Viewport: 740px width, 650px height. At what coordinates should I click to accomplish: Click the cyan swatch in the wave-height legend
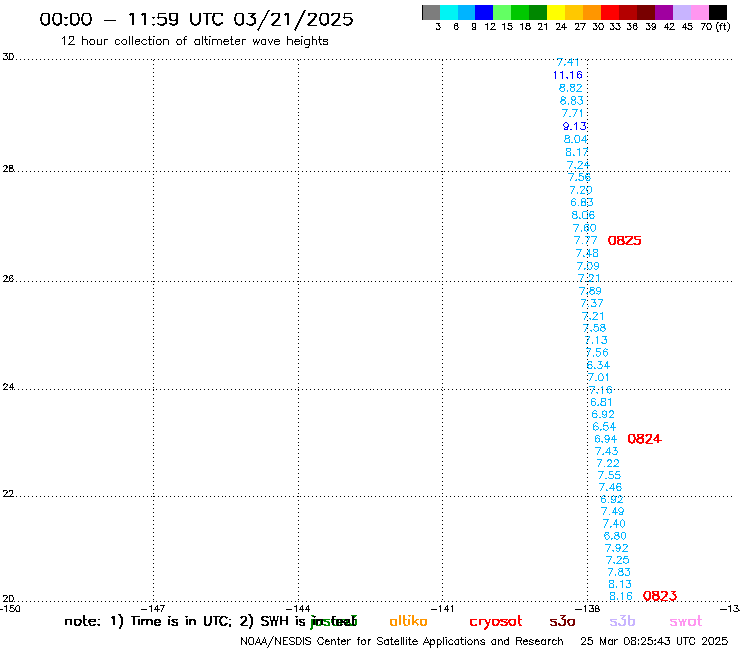click(x=449, y=12)
